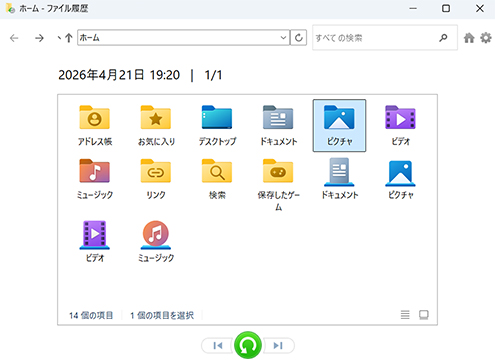Go to the previous version
Screen dimensions: 495x363
click(218, 346)
